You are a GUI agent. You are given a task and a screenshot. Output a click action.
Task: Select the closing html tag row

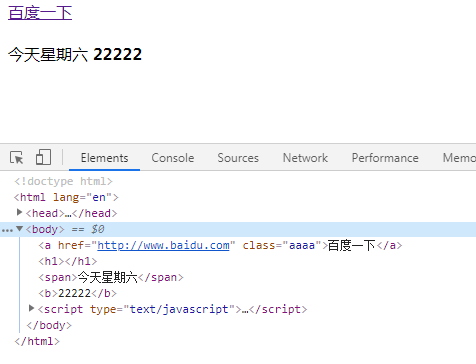[x=37, y=341]
